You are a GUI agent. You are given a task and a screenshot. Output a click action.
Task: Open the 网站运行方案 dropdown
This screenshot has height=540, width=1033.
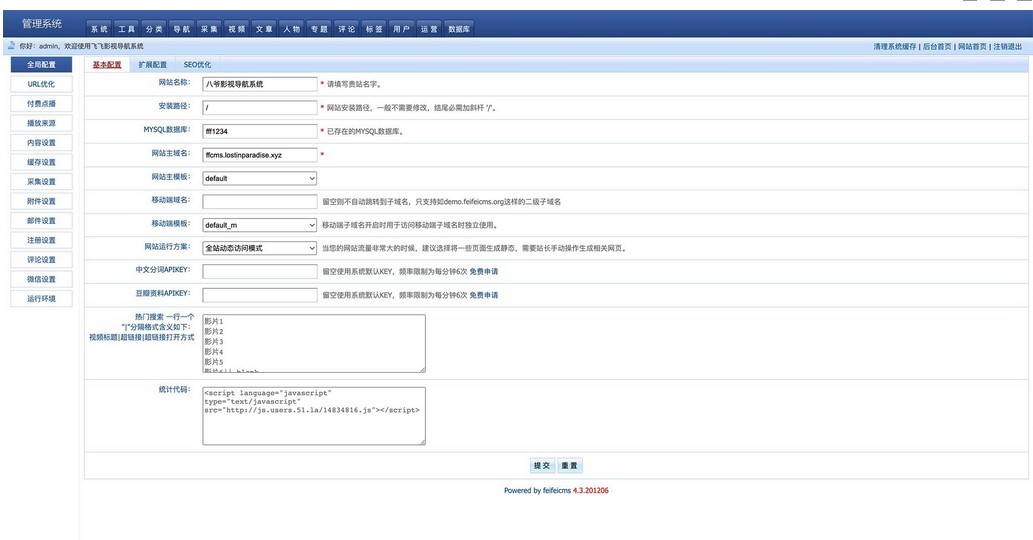pos(260,248)
